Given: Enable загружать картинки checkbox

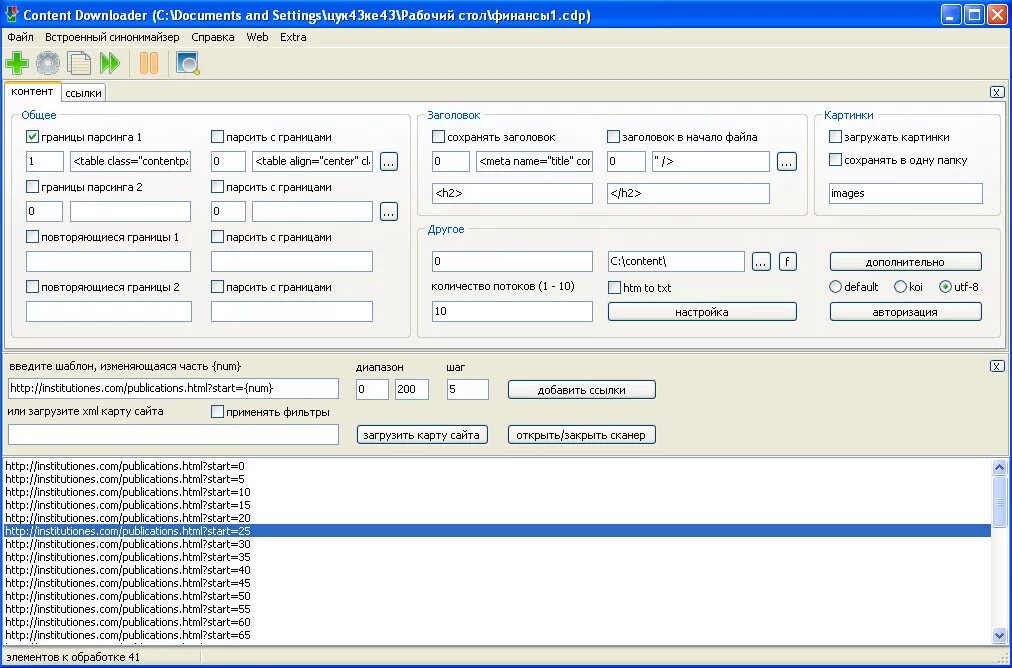Looking at the screenshot, I should tap(835, 137).
